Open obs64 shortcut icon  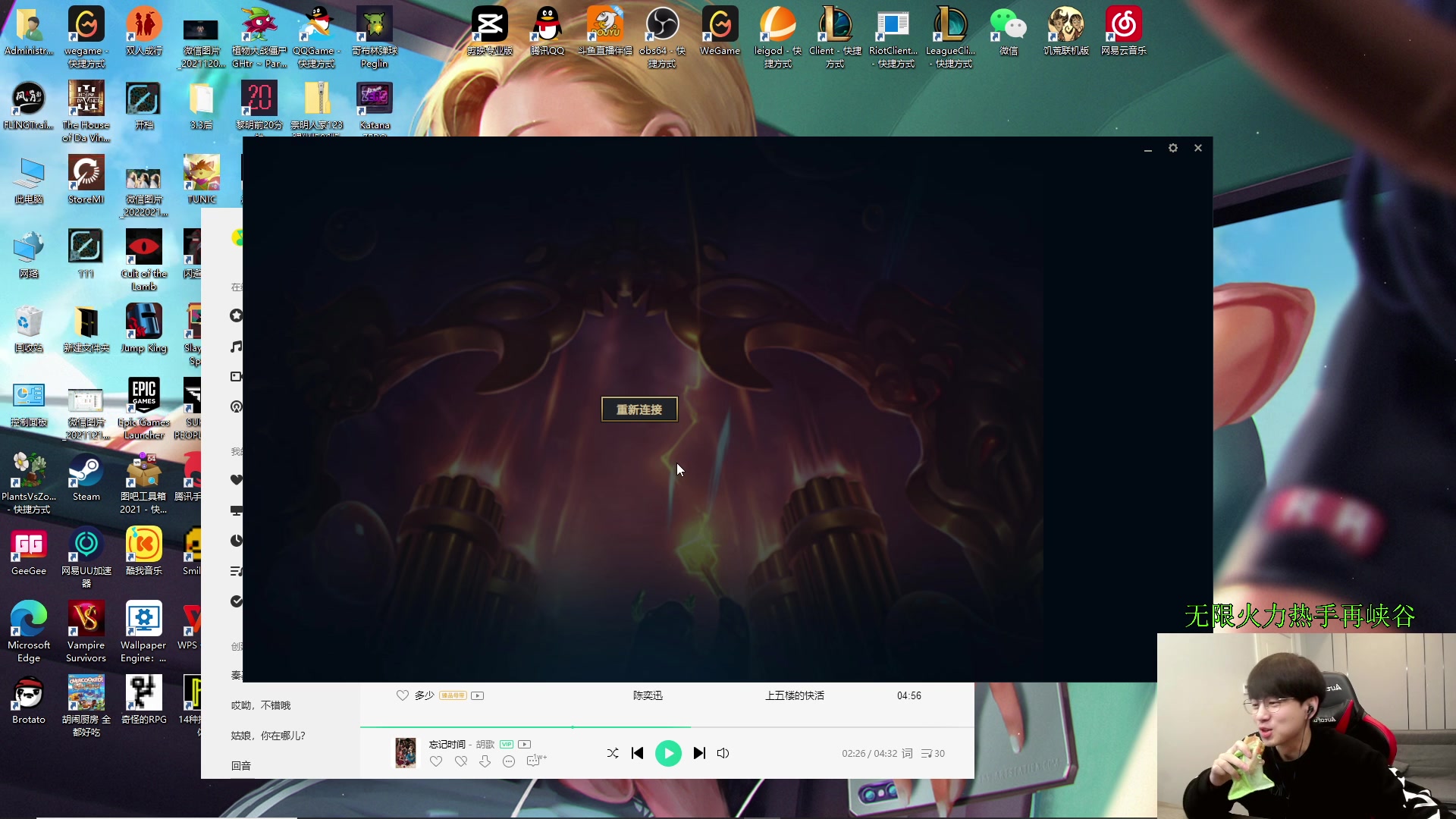[662, 36]
